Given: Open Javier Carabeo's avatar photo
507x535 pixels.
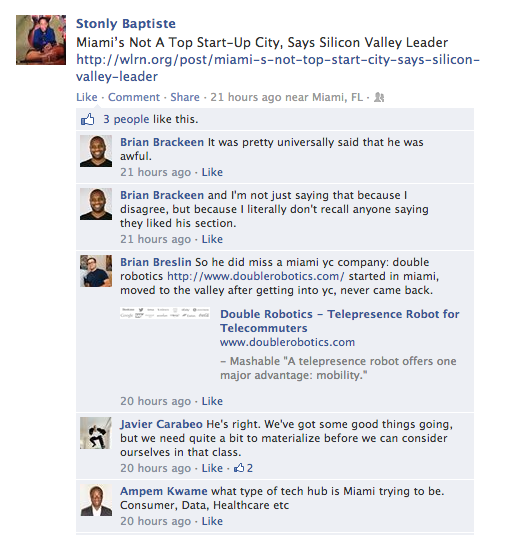Looking at the screenshot, I should point(96,433).
